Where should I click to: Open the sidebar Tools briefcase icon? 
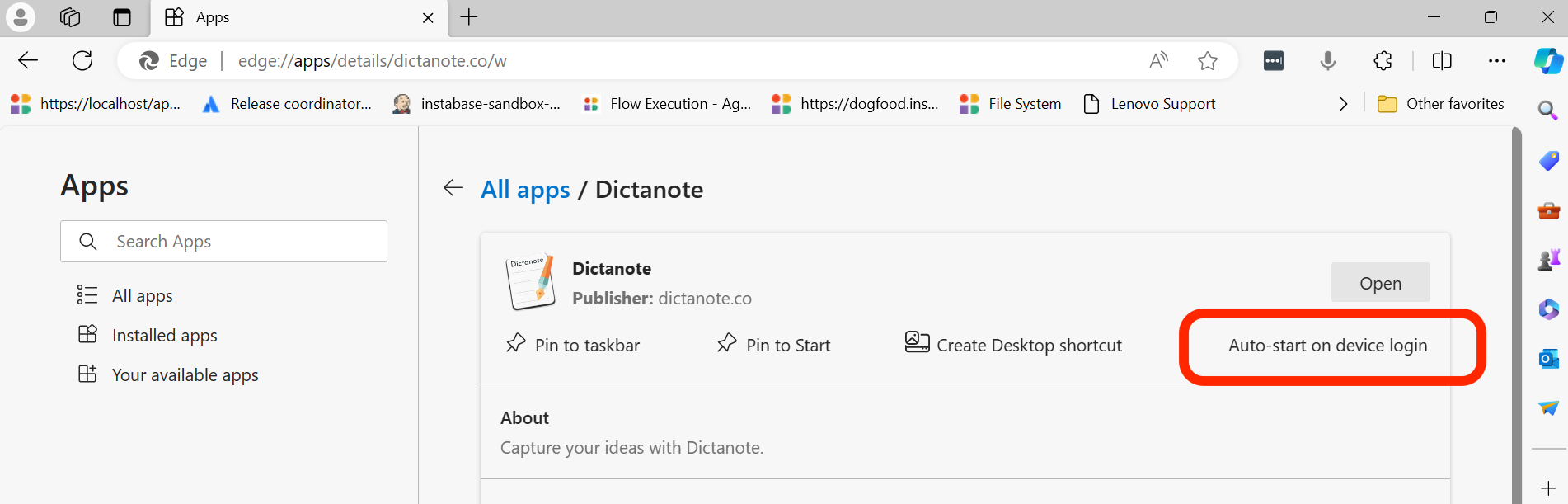pyautogui.click(x=1548, y=210)
